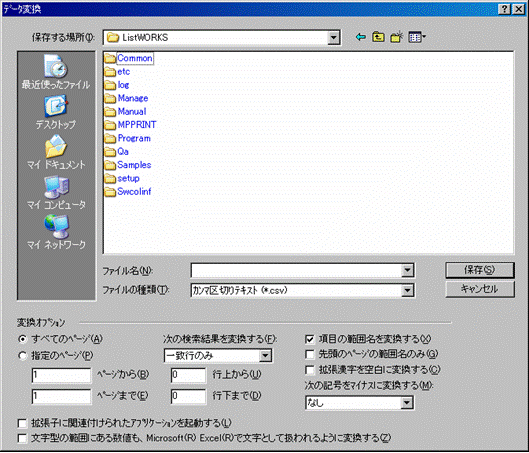The image size is (529, 453).
Task: Open the view menu icon
Action: 417,37
